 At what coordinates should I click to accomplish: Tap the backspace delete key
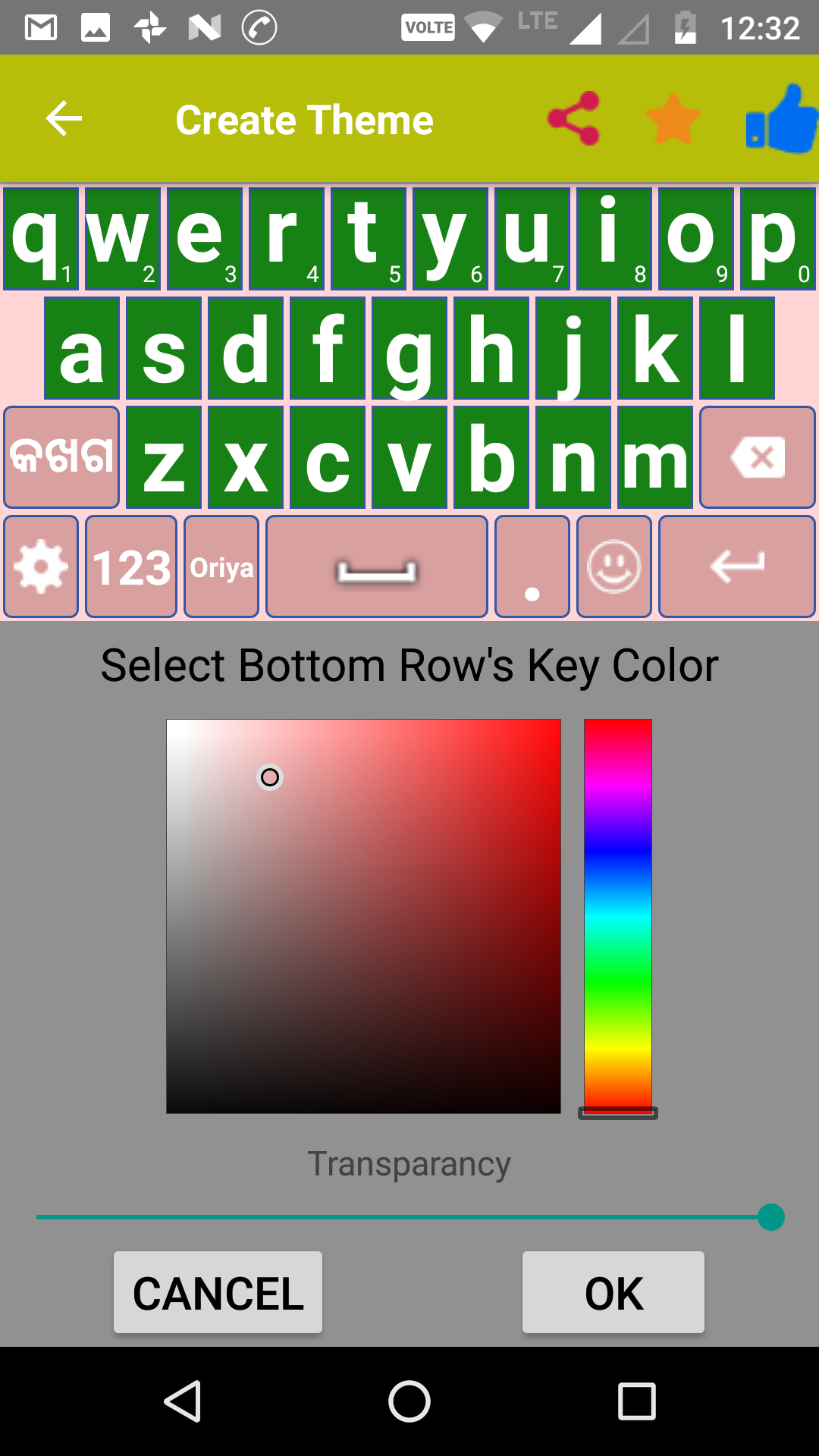pyautogui.click(x=757, y=457)
